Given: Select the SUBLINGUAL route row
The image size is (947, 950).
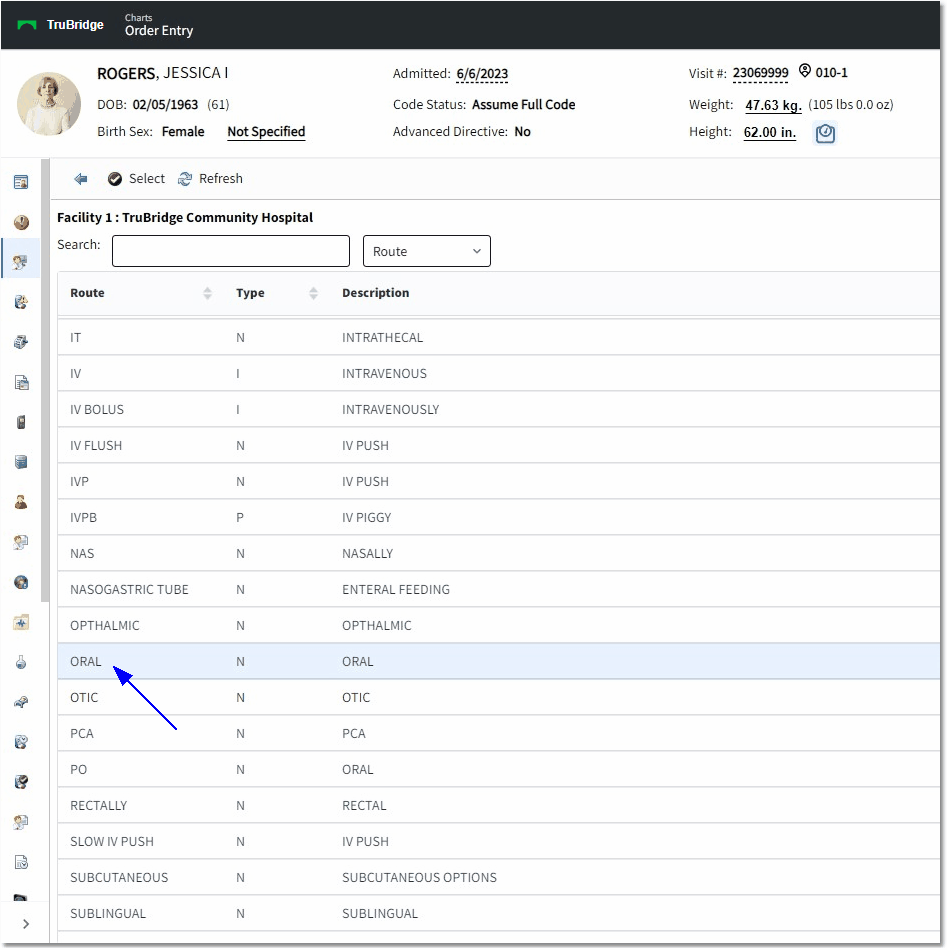Looking at the screenshot, I should [x=499, y=914].
